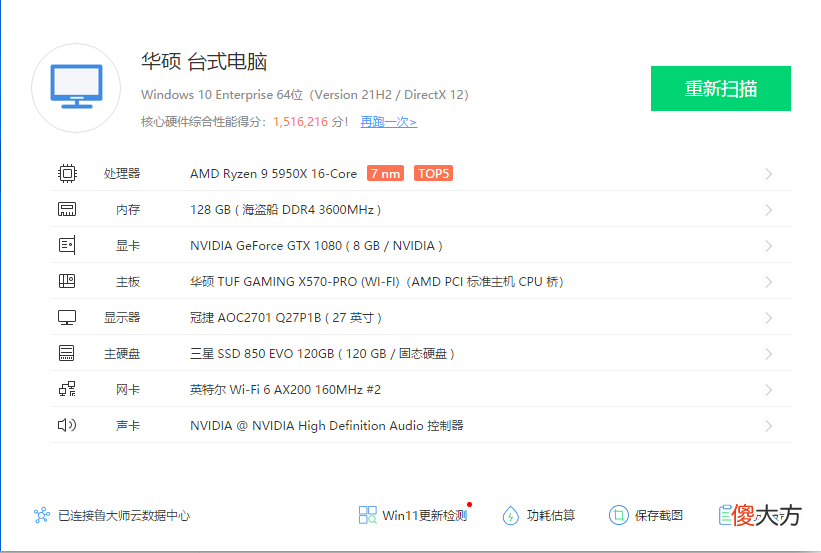Click the 显示器 label

pos(121,318)
